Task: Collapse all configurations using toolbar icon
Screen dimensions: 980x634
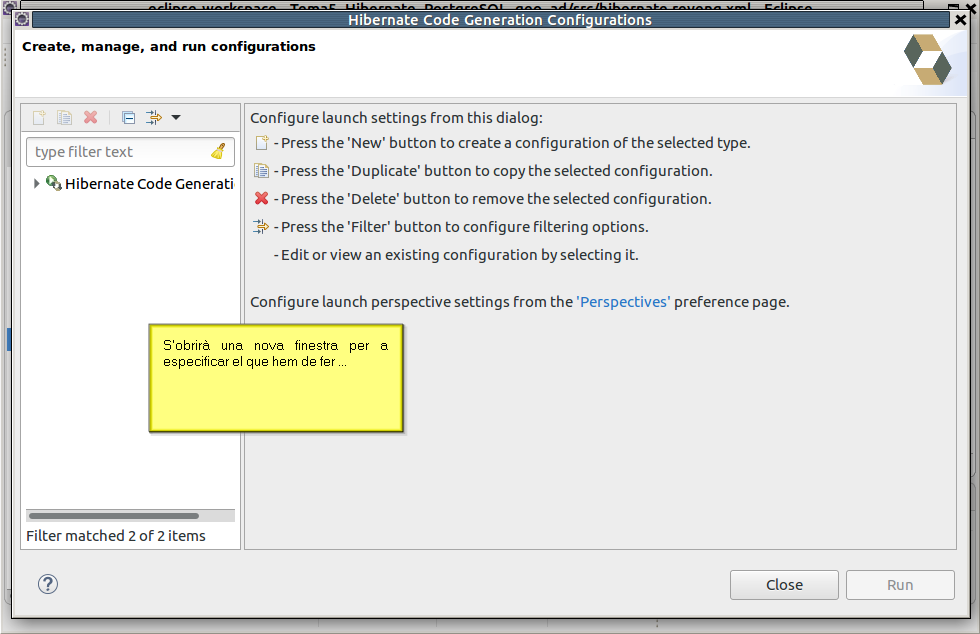Action: coord(129,118)
